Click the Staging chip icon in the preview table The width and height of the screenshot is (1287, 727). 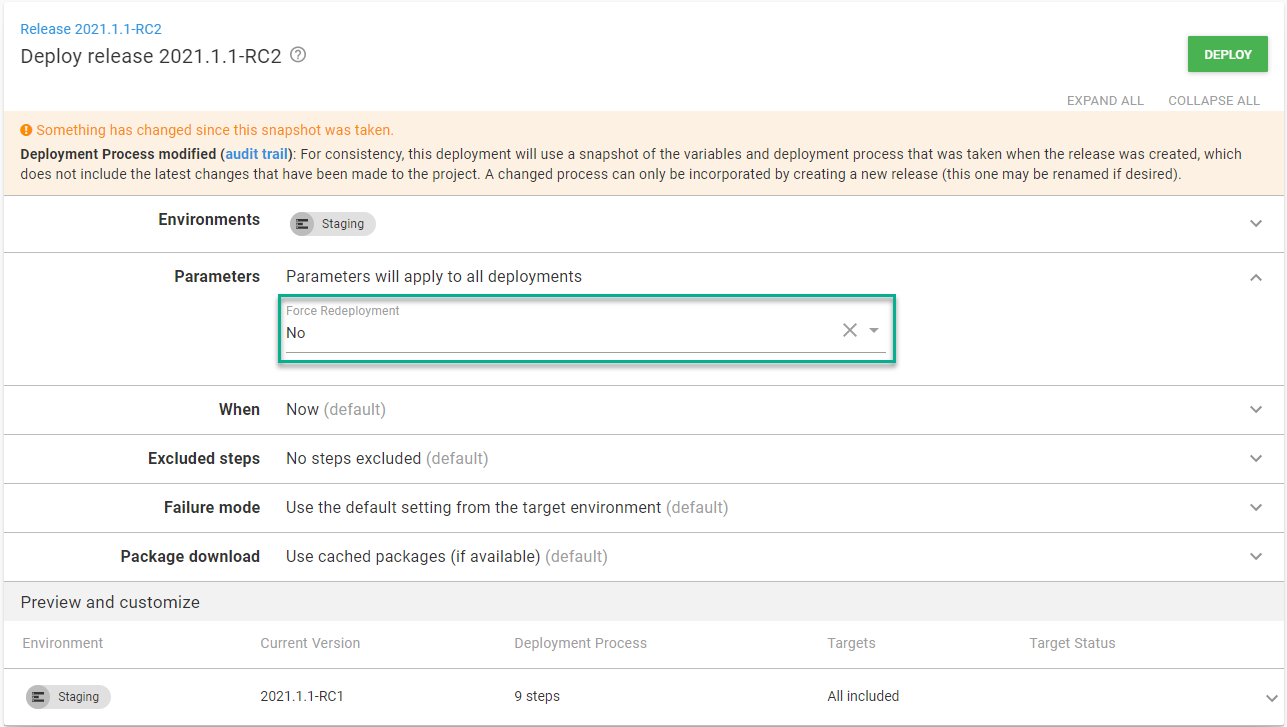tap(38, 696)
